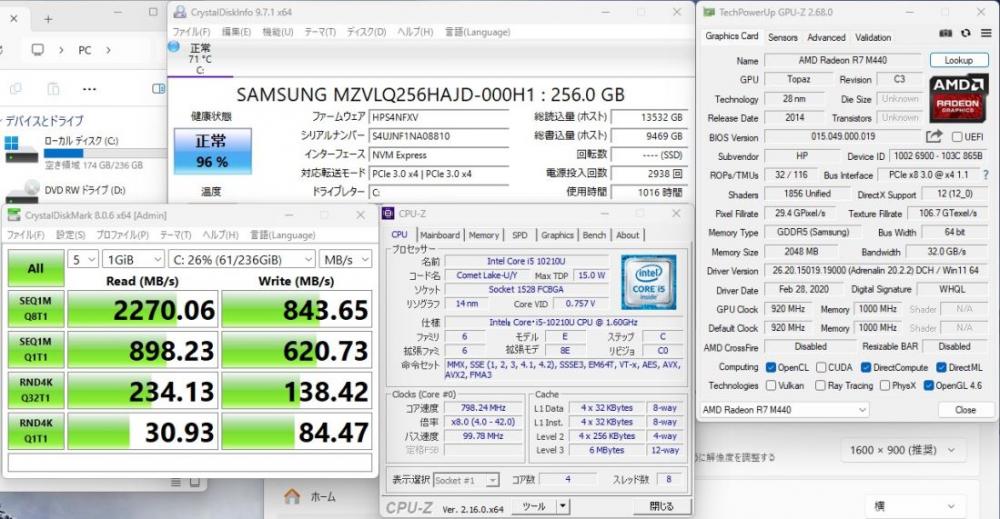Viewport: 1000px width, 519px height.
Task: Click the 閉じる button in CPU-Z
Action: 661,506
